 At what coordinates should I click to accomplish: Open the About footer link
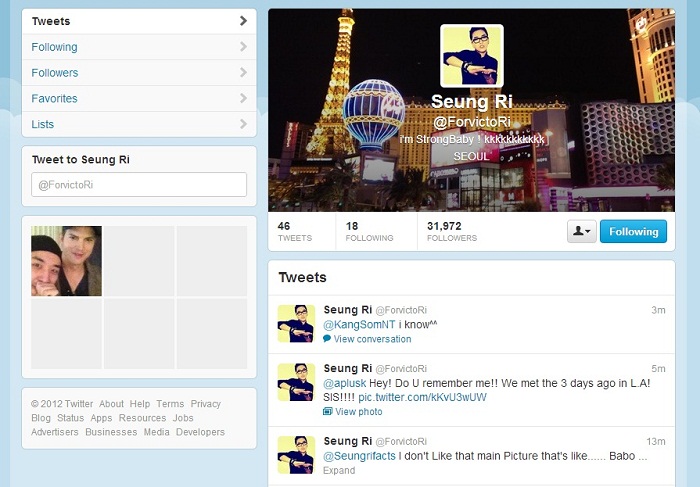pyautogui.click(x=111, y=404)
